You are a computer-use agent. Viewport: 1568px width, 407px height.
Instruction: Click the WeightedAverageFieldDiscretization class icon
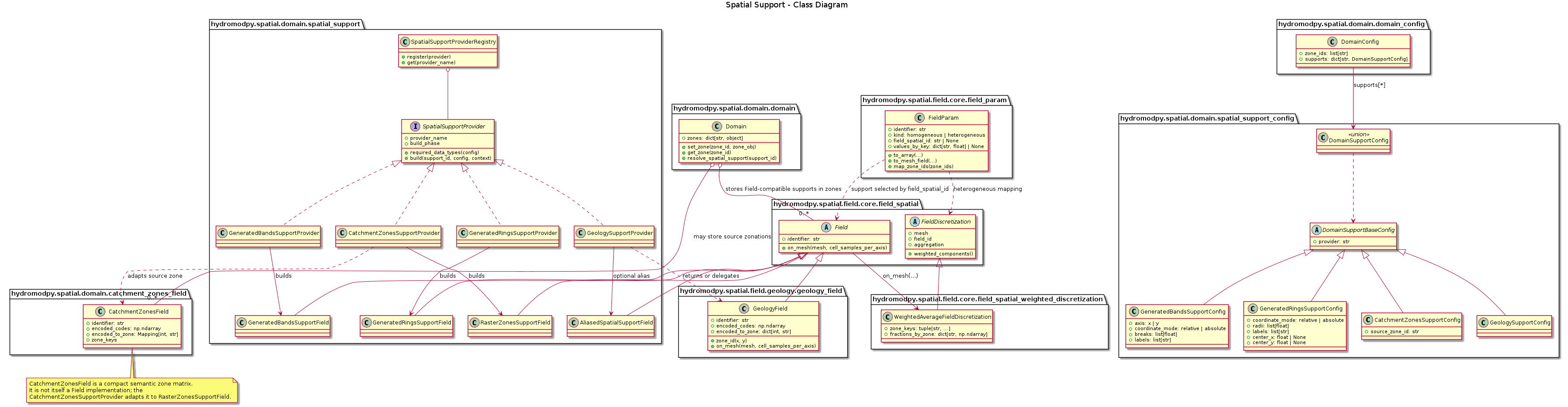tap(888, 317)
